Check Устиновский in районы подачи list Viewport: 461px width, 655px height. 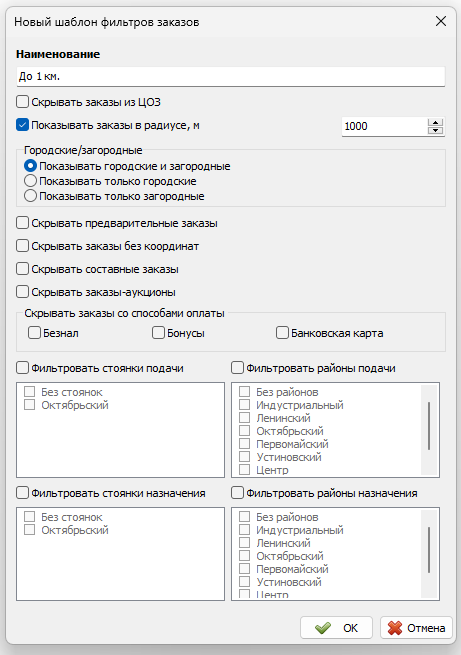pos(244,457)
